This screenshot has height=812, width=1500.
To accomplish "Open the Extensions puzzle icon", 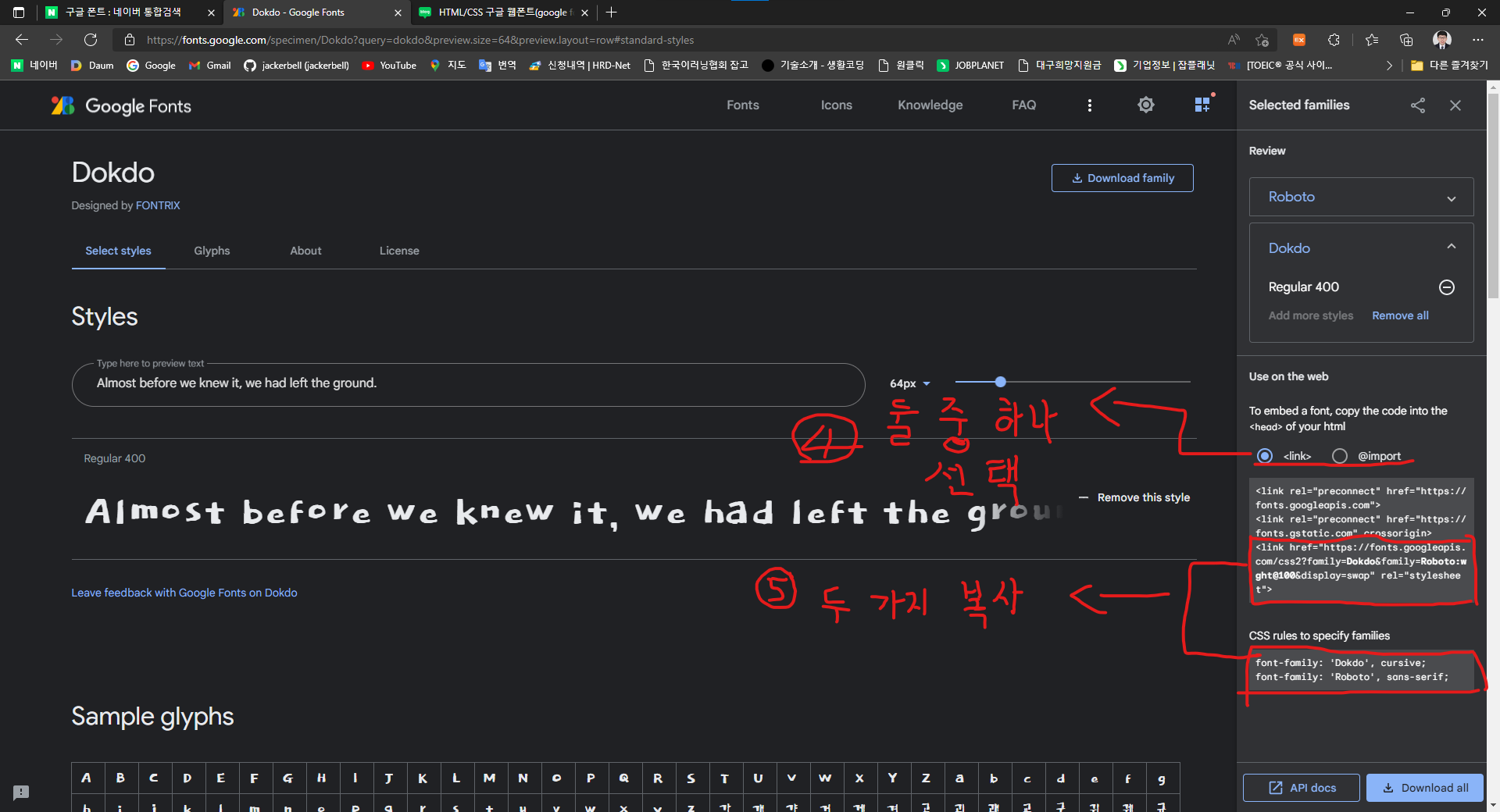I will coord(1334,40).
